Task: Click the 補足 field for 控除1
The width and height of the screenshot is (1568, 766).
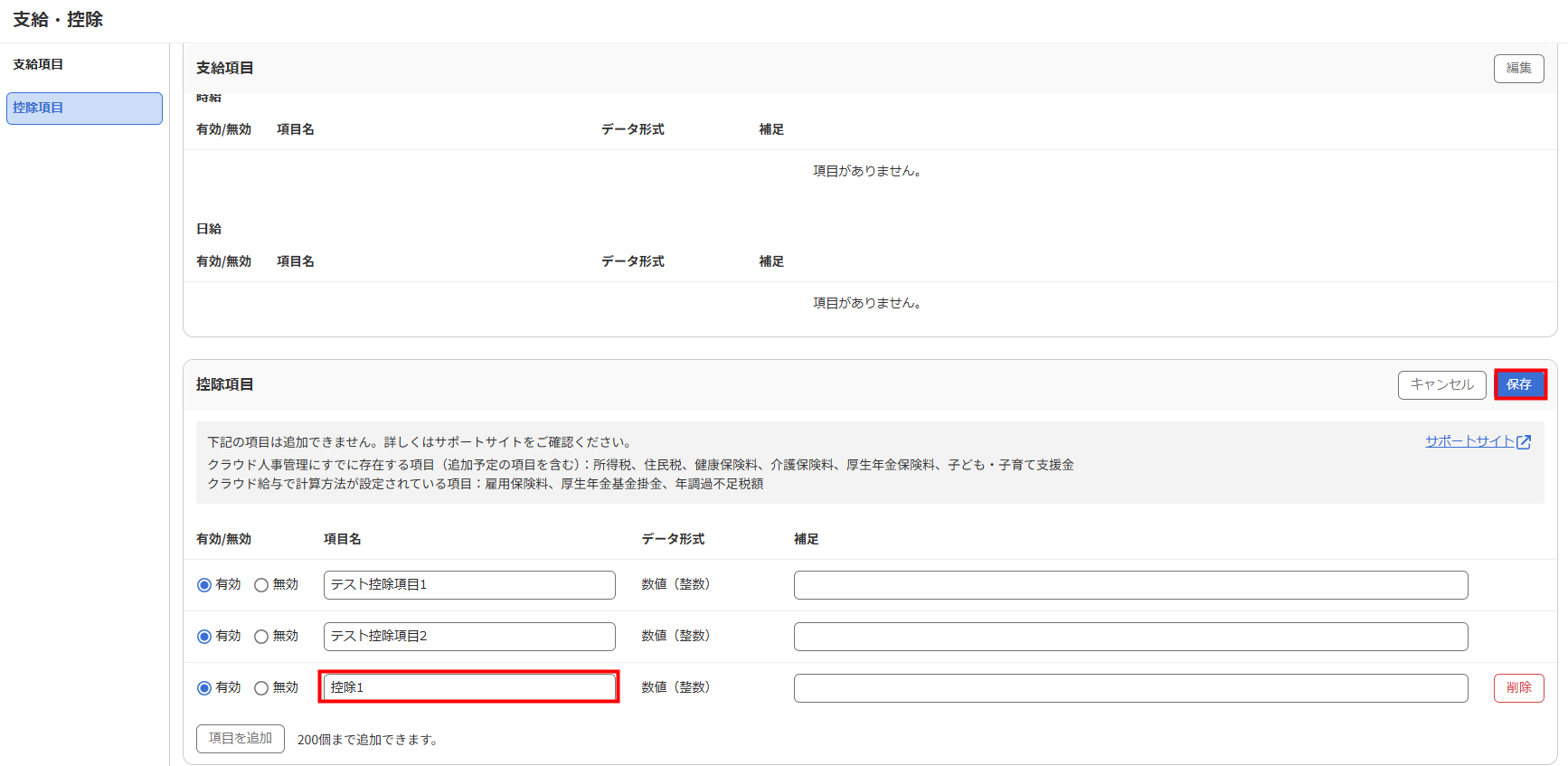Action: 1130,688
